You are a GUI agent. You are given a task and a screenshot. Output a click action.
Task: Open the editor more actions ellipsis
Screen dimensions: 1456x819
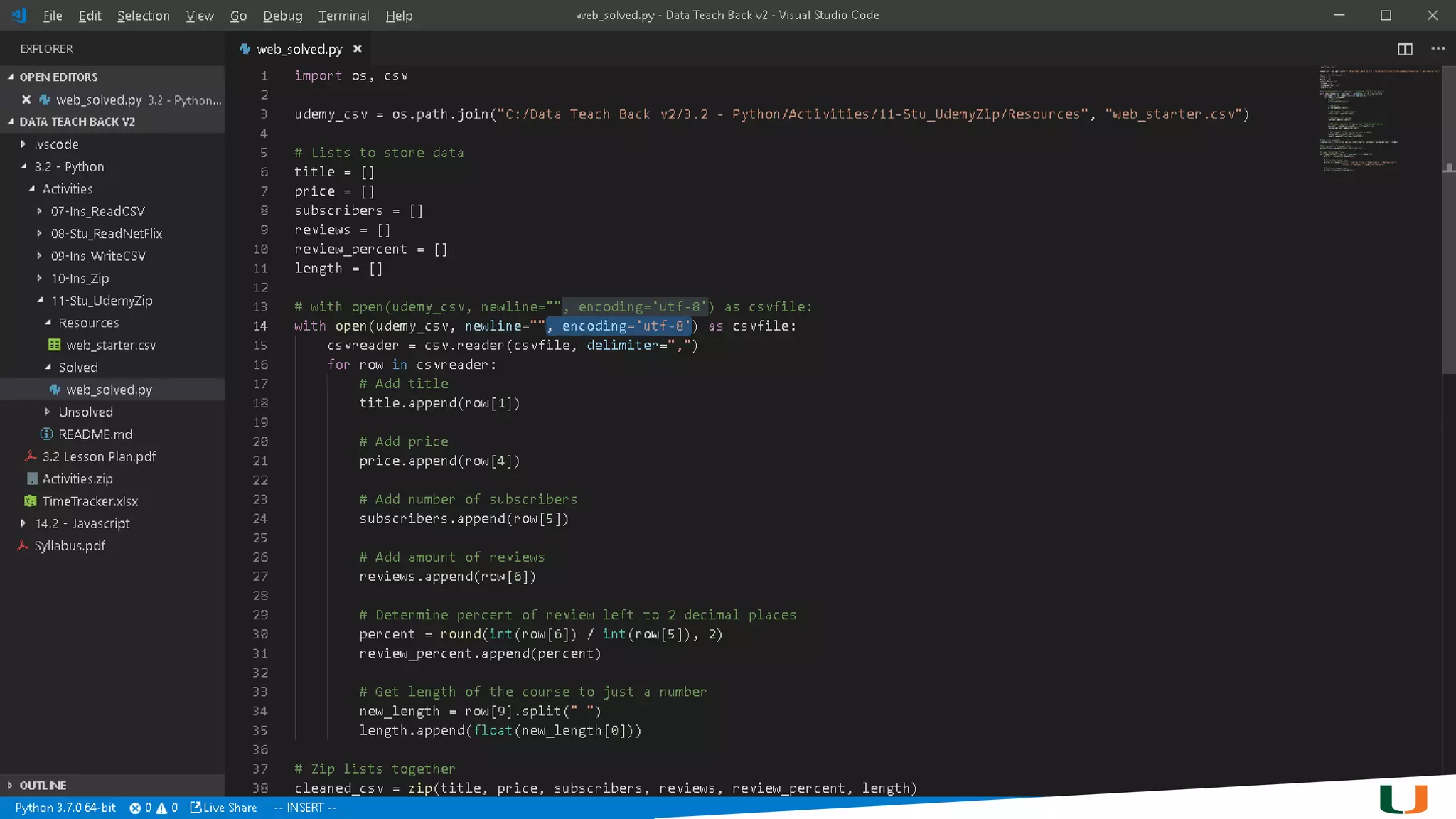click(1438, 48)
